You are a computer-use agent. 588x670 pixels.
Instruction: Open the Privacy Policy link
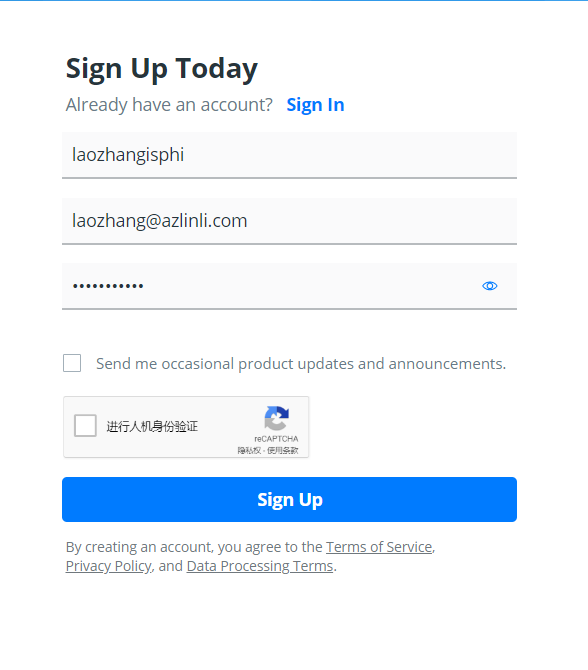[x=109, y=566]
